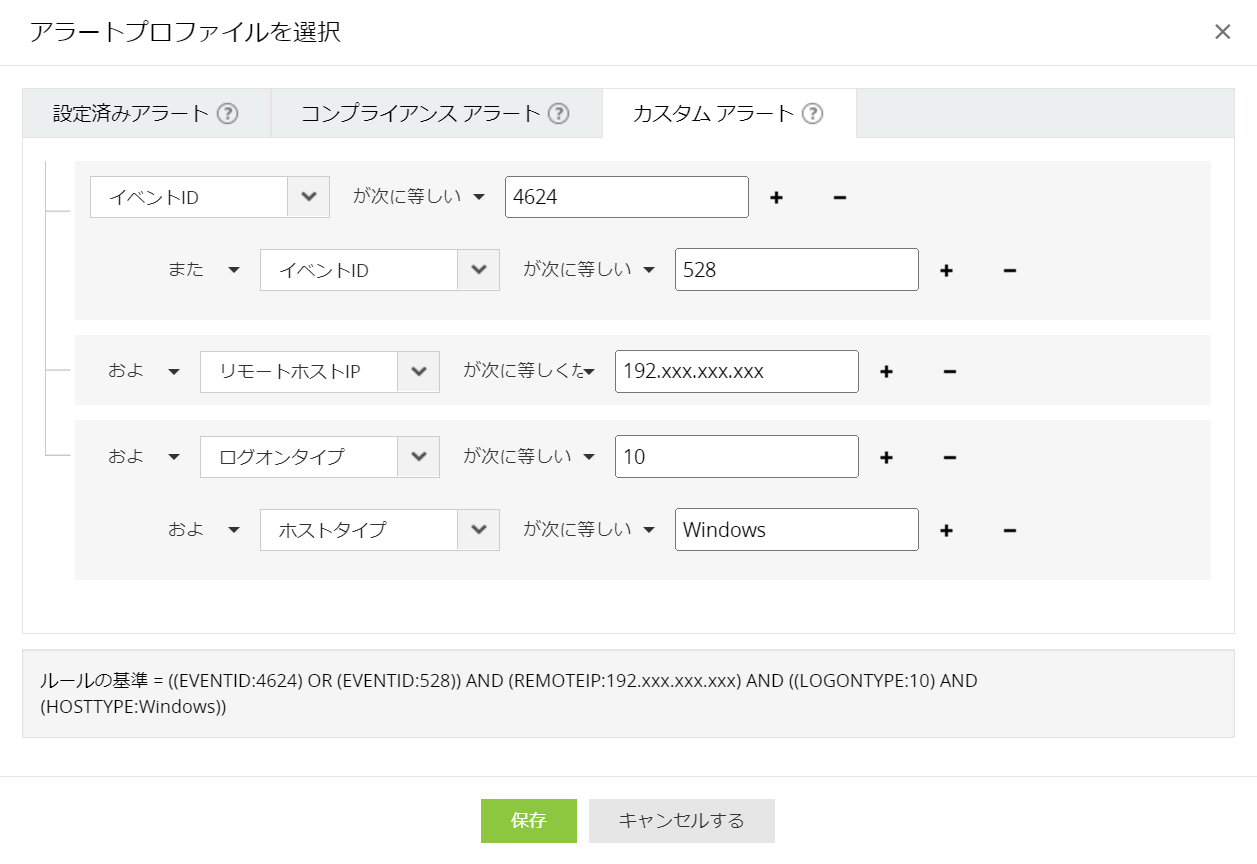Click the キャンセルする button
Viewport: 1257px width, 864px height.
[681, 821]
